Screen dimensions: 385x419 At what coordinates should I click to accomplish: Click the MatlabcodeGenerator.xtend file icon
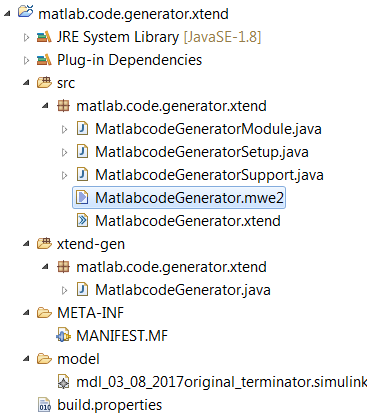tap(83, 221)
